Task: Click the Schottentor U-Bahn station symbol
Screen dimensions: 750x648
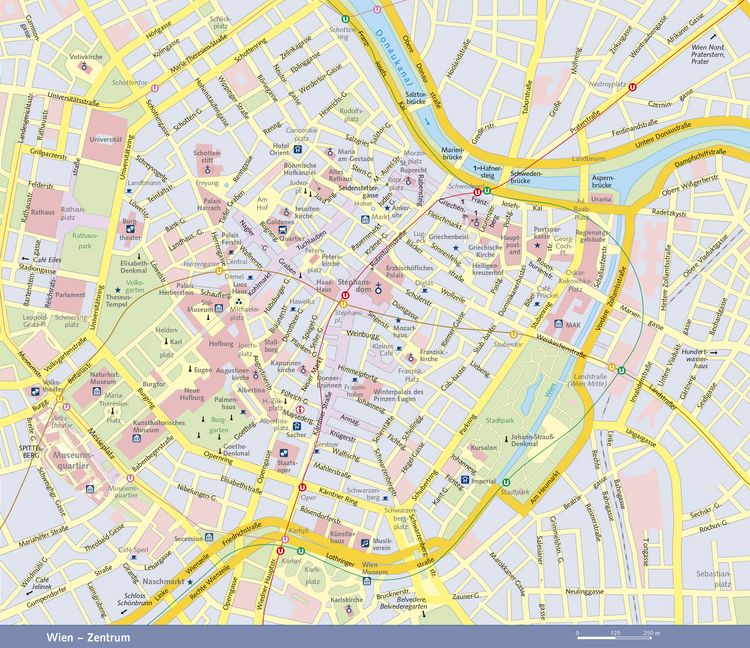Action: pos(155,88)
